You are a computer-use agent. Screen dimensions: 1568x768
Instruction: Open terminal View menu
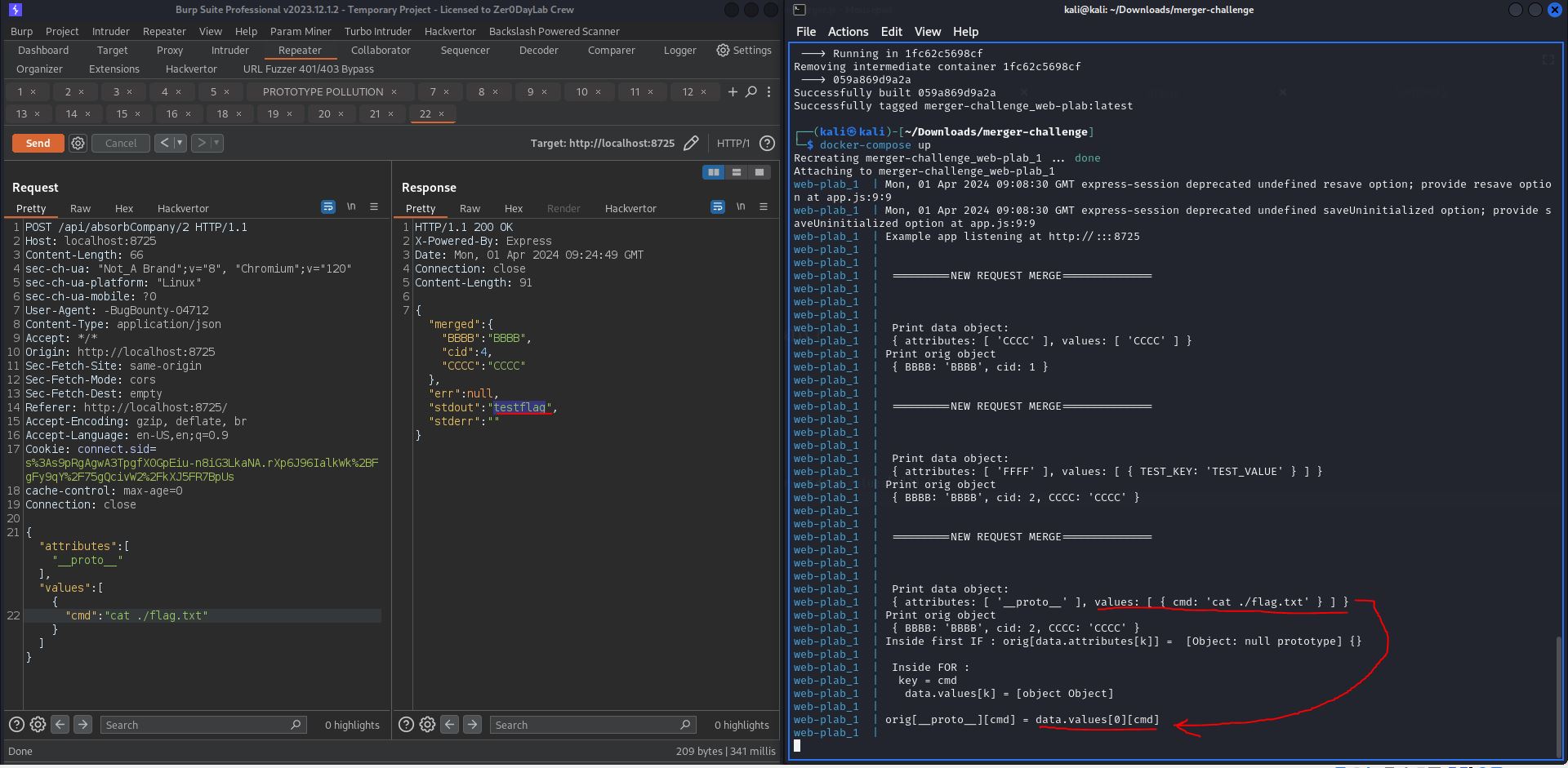tap(927, 32)
